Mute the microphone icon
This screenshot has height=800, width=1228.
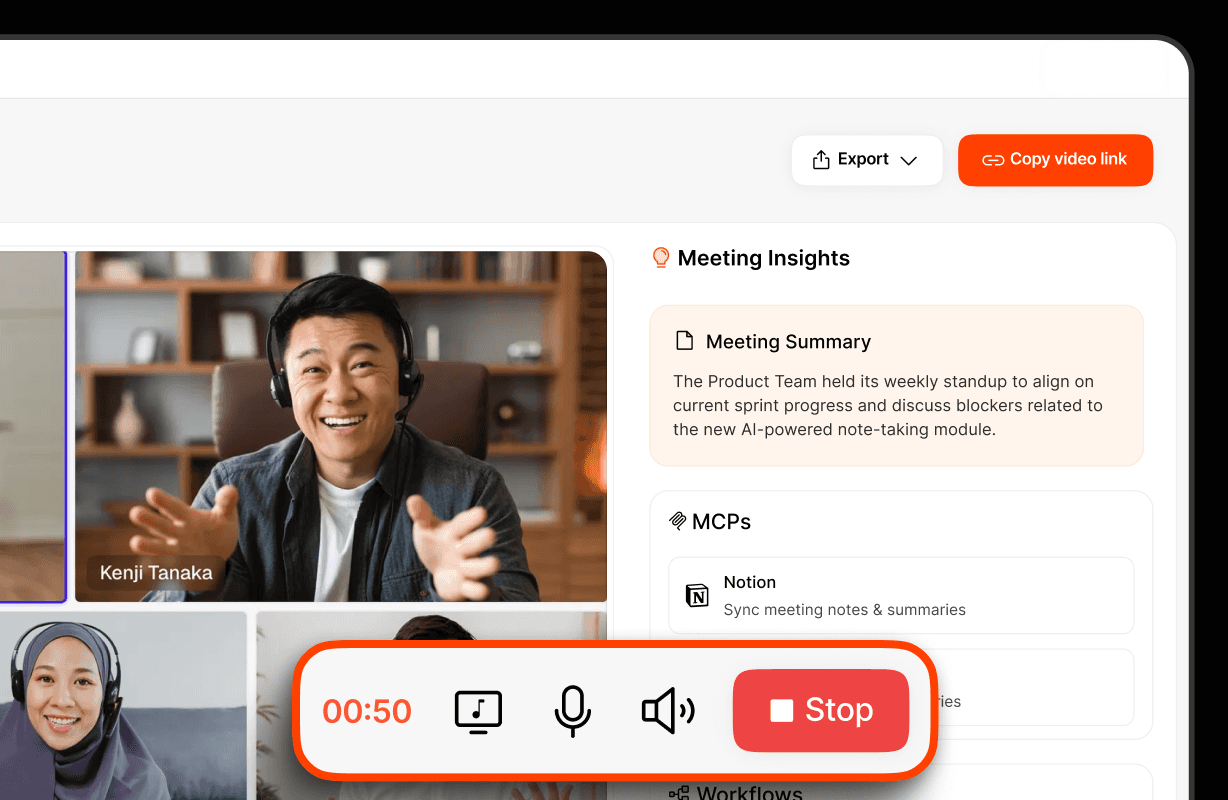coord(572,711)
